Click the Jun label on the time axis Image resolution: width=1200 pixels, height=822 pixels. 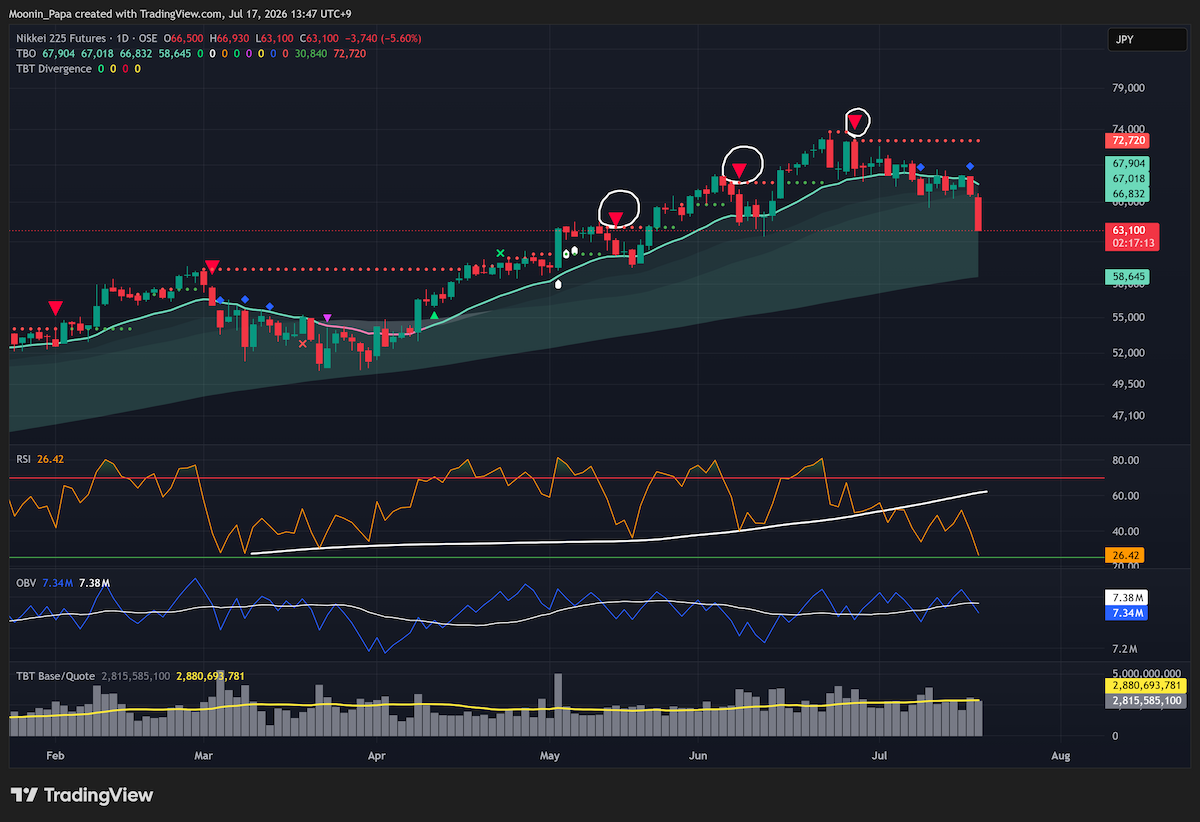698,757
